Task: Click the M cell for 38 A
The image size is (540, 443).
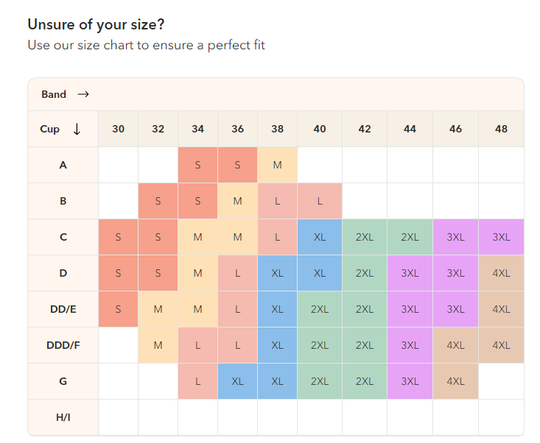Action: click(x=277, y=165)
